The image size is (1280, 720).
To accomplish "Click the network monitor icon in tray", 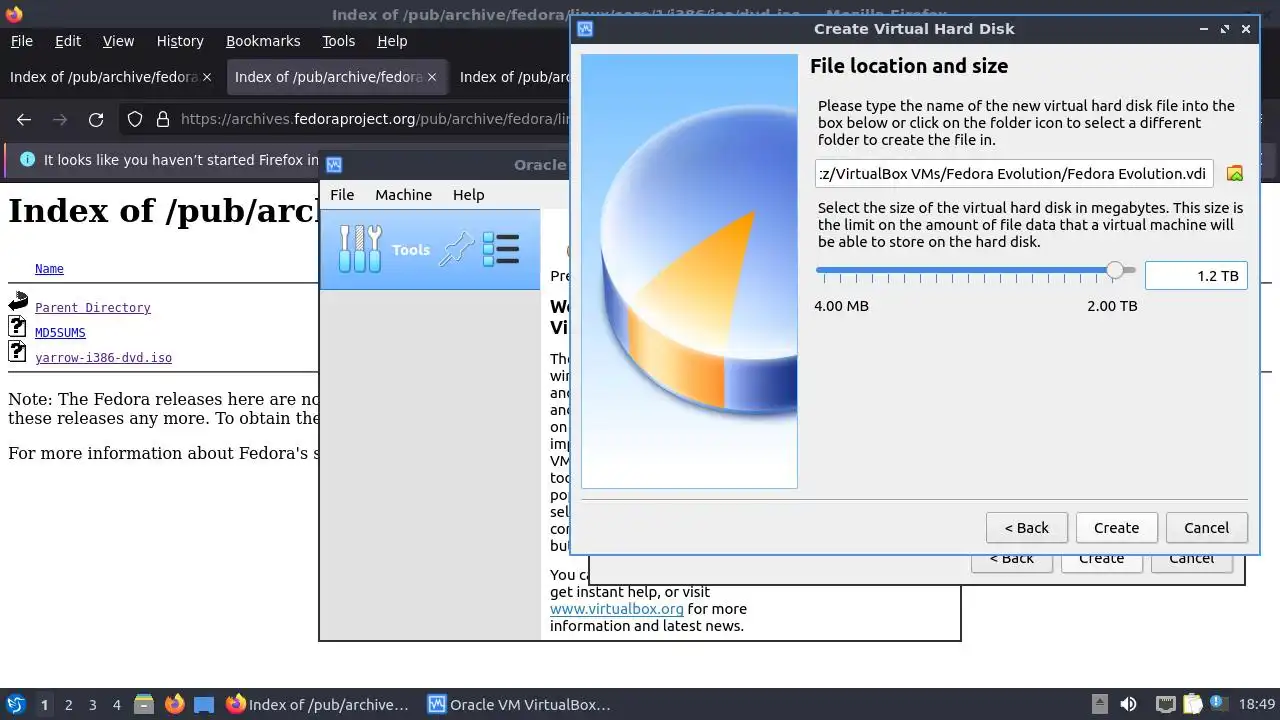I will click(x=1165, y=704).
